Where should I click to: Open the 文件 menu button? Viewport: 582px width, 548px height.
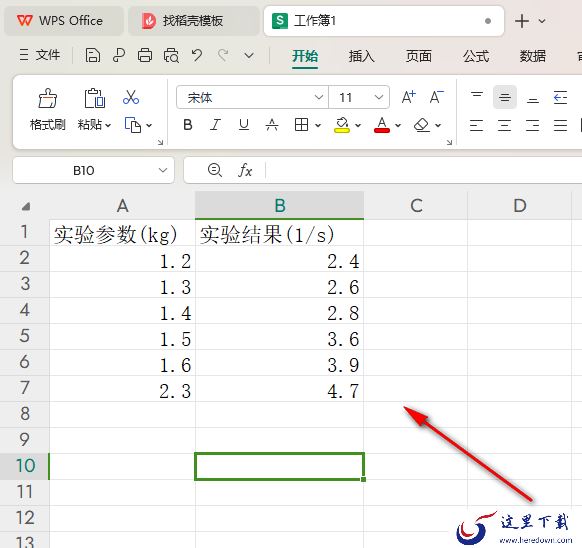point(40,55)
